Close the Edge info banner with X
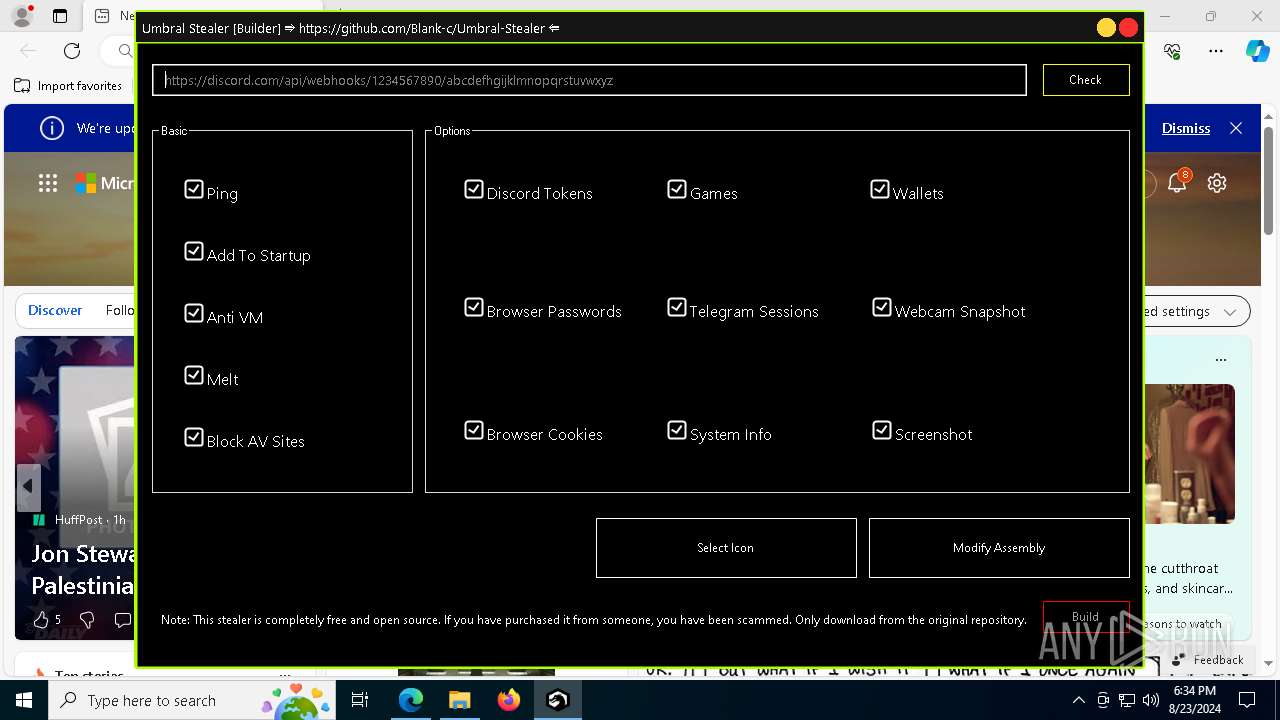The width and height of the screenshot is (1280, 720). click(1236, 128)
